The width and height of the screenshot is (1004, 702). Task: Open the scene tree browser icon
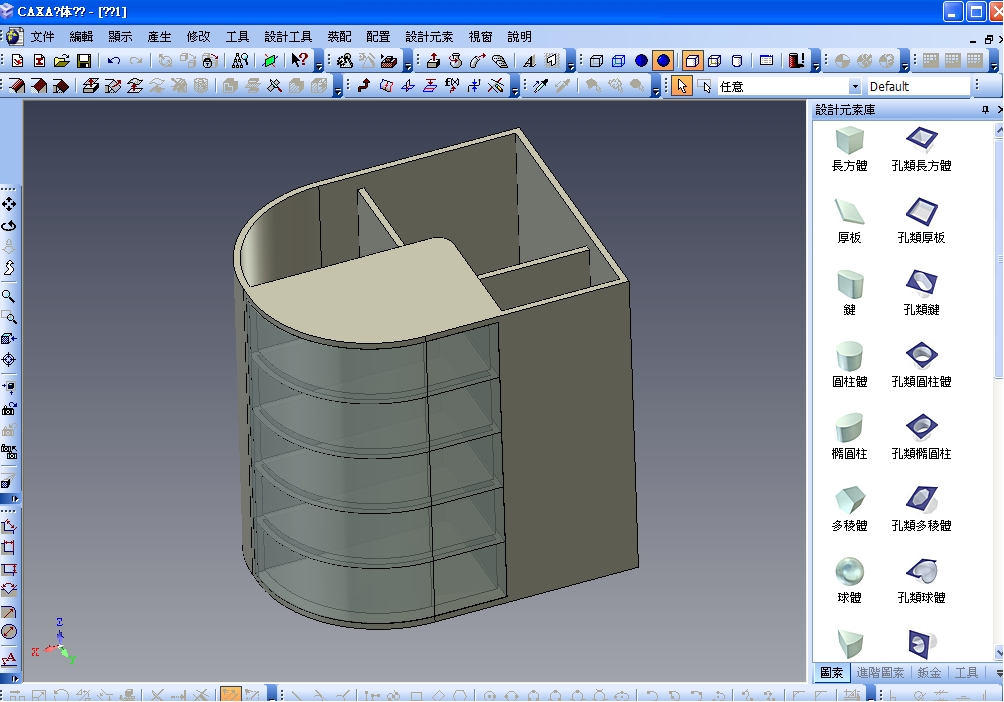coord(240,61)
